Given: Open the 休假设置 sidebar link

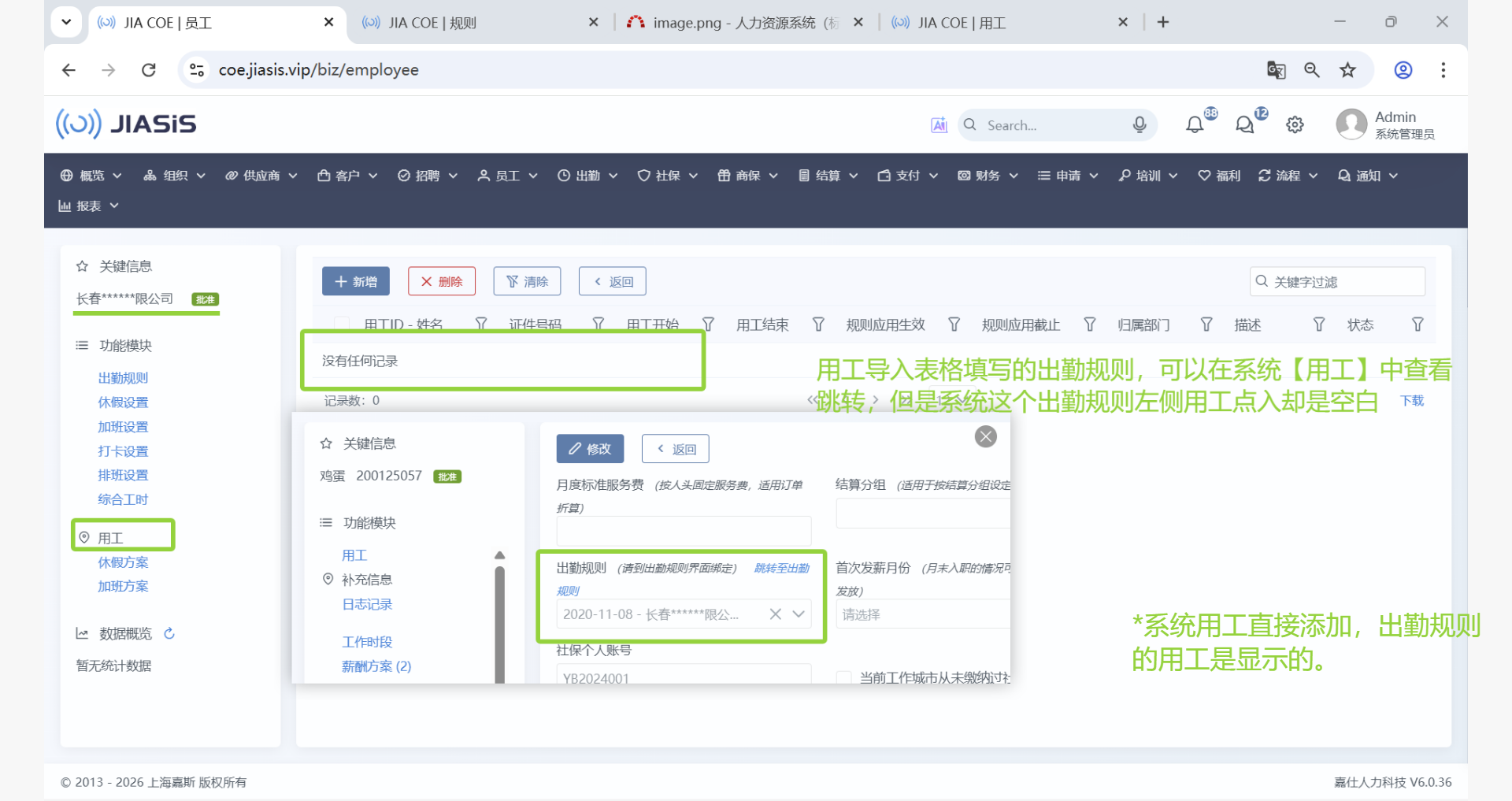Looking at the screenshot, I should (x=123, y=402).
